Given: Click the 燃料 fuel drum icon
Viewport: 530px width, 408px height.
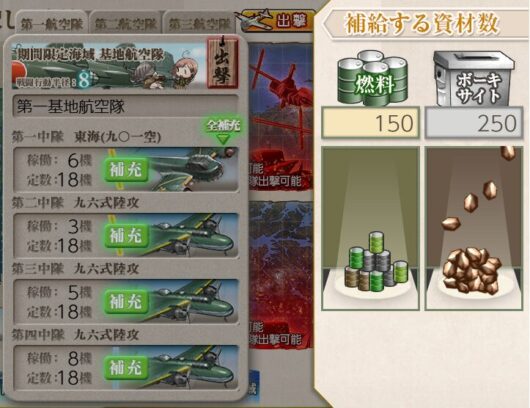Looking at the screenshot, I should pyautogui.click(x=372, y=78).
